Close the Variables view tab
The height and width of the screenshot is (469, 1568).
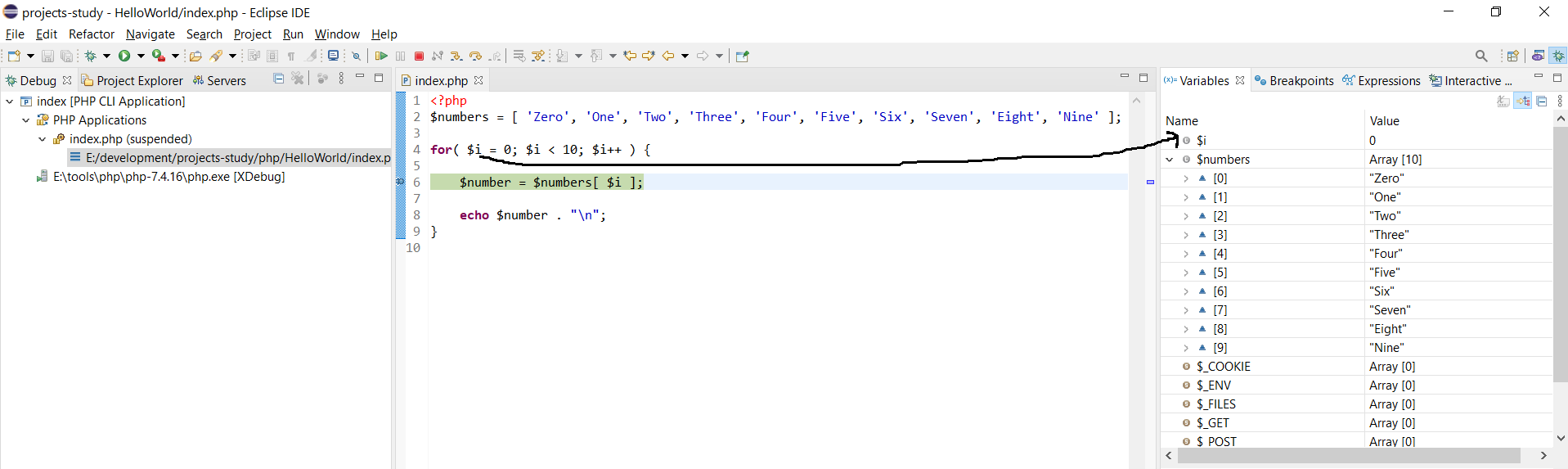click(x=1240, y=80)
